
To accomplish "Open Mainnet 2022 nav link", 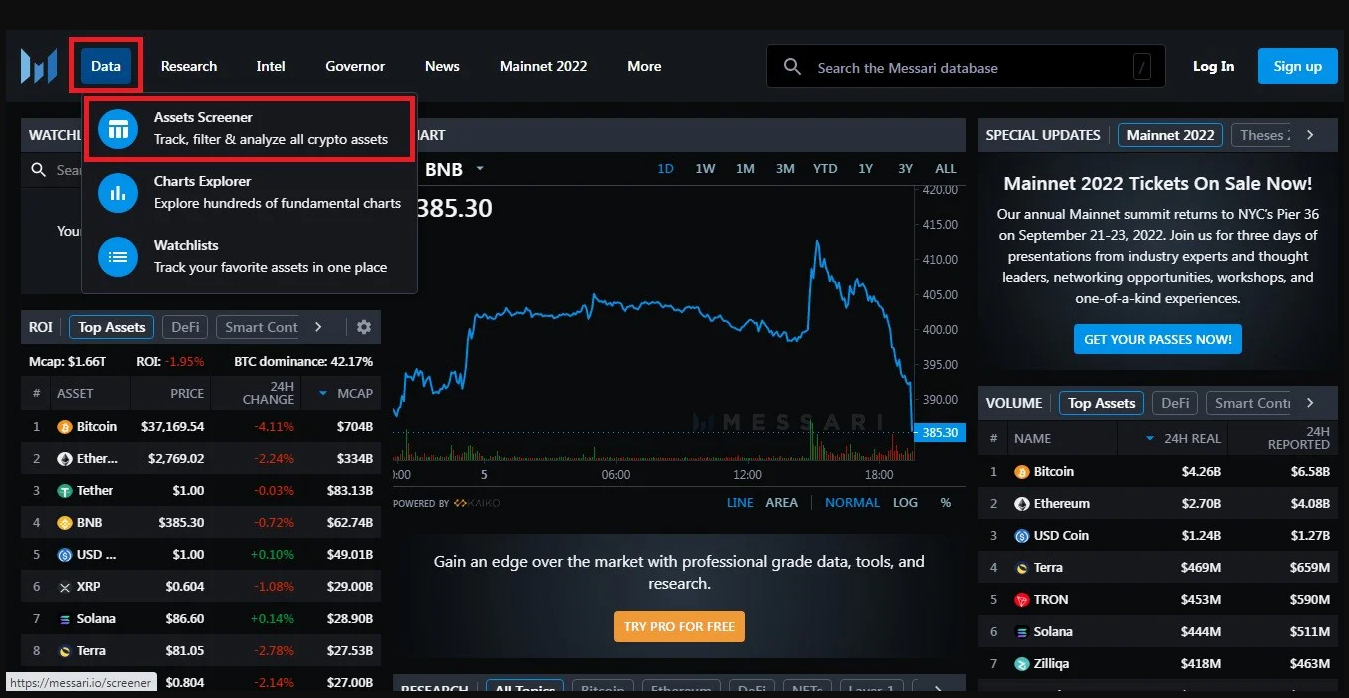I will pos(544,66).
